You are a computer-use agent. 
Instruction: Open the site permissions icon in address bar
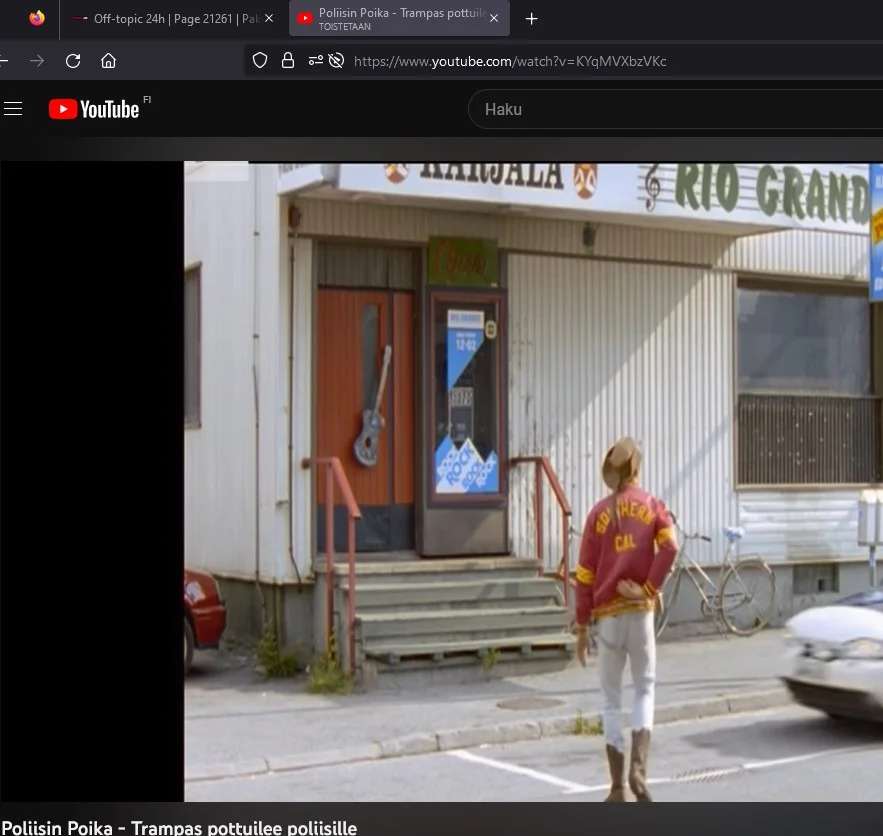click(x=315, y=61)
